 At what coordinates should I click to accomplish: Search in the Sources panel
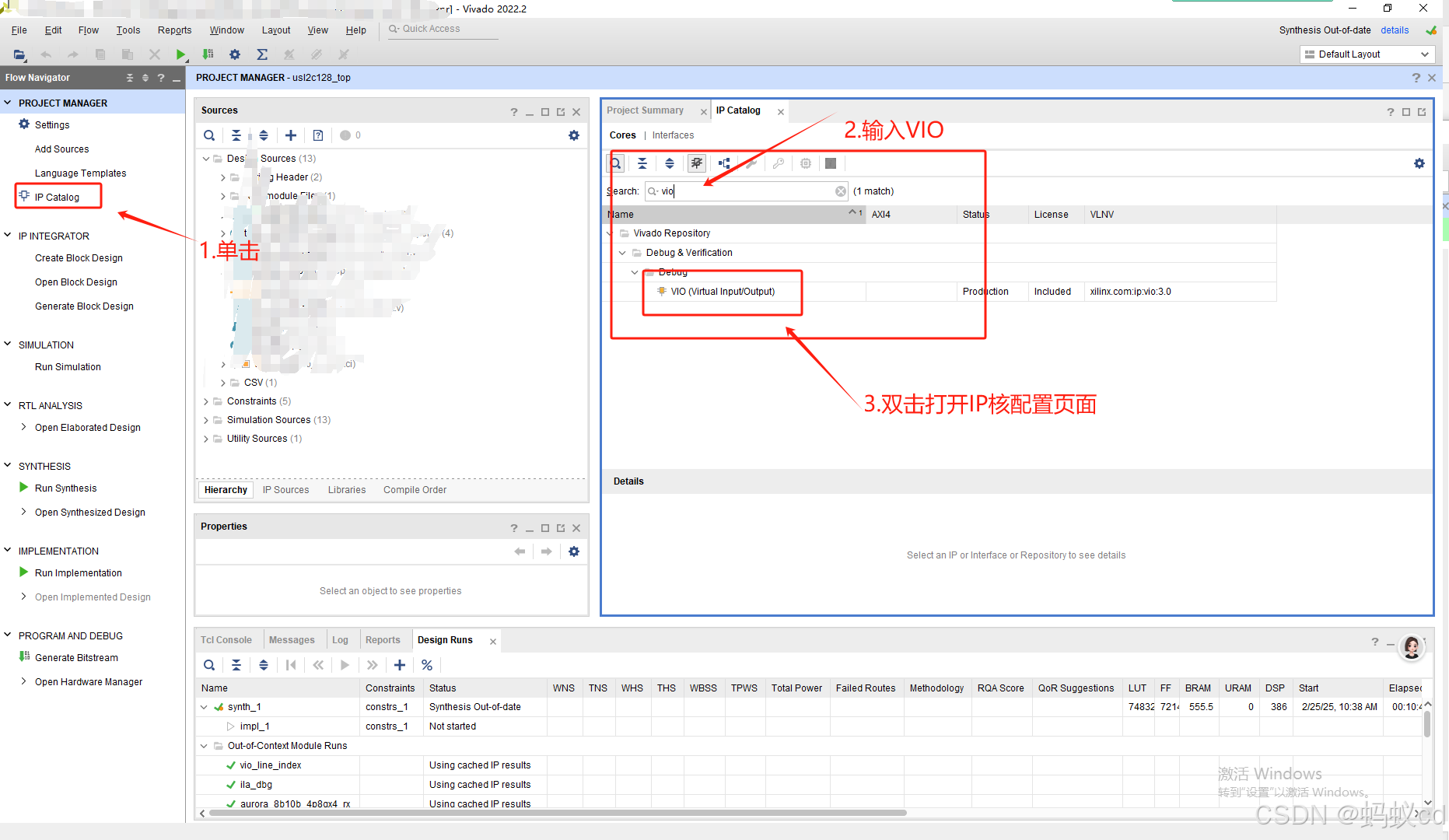point(209,135)
